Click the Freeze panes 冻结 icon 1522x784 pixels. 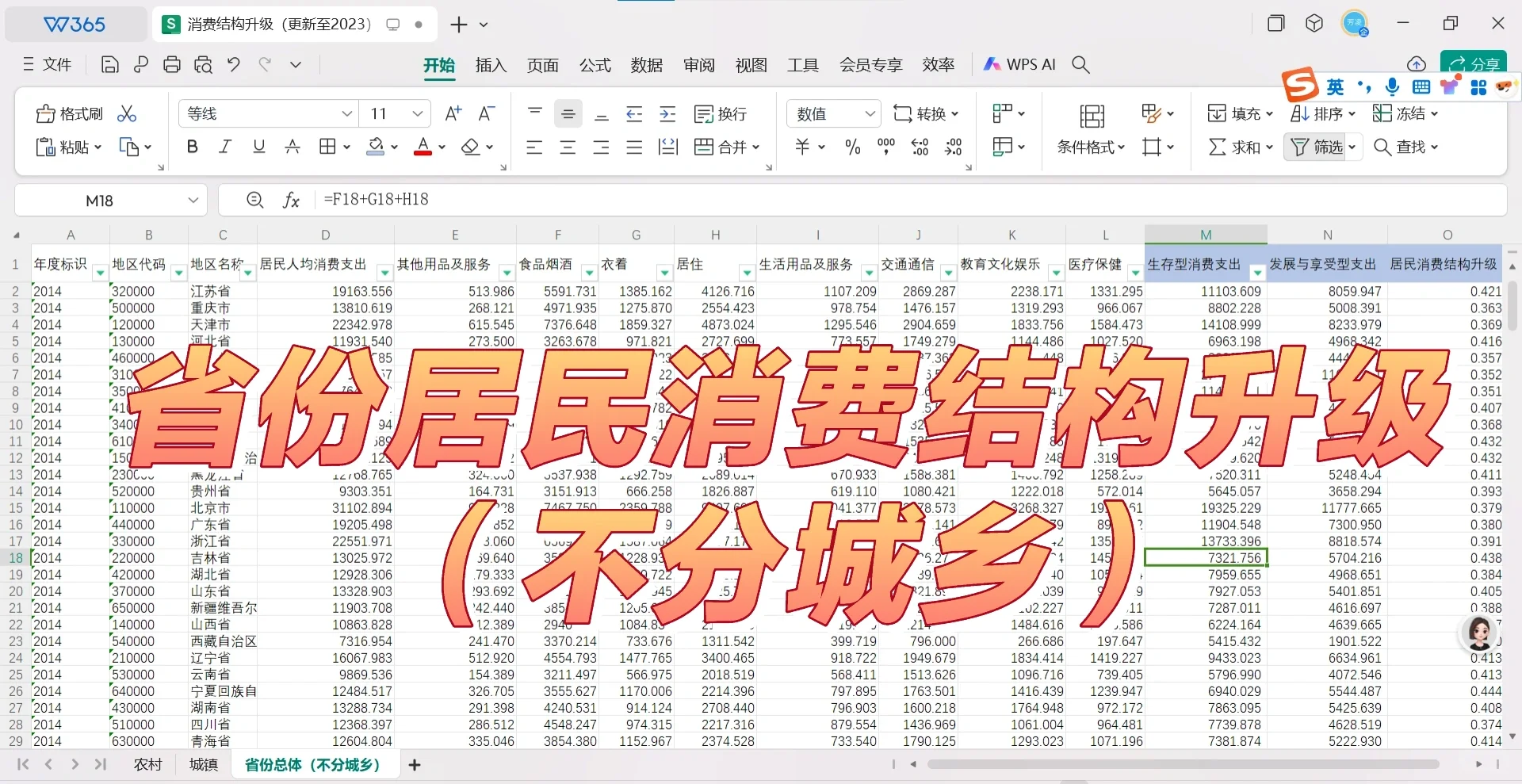[1382, 113]
